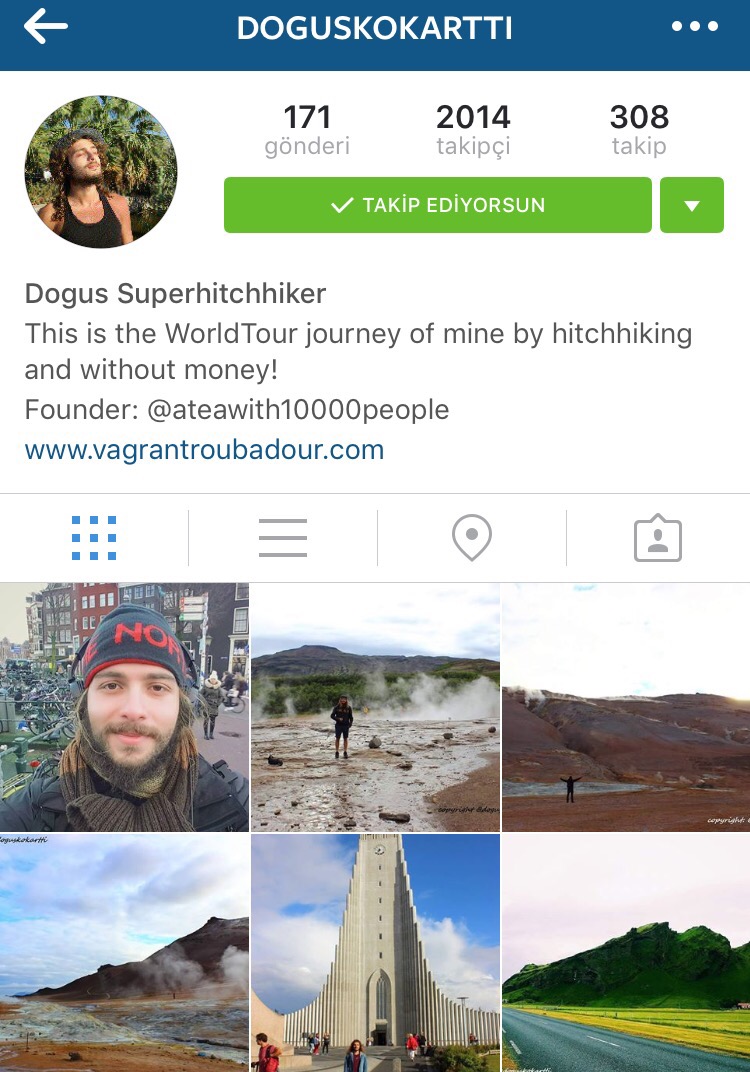
Task: Open the steaming brown mountain photo
Action: [x=124, y=953]
